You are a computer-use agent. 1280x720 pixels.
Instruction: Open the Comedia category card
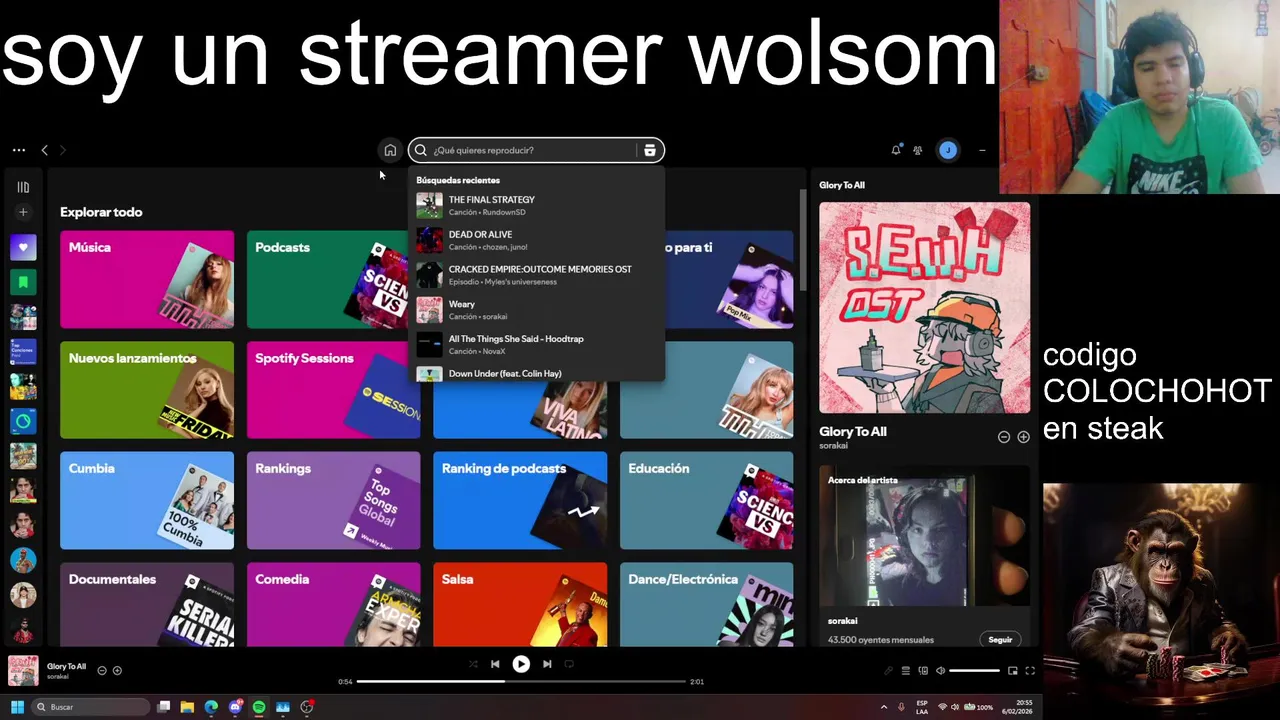pyautogui.click(x=334, y=604)
